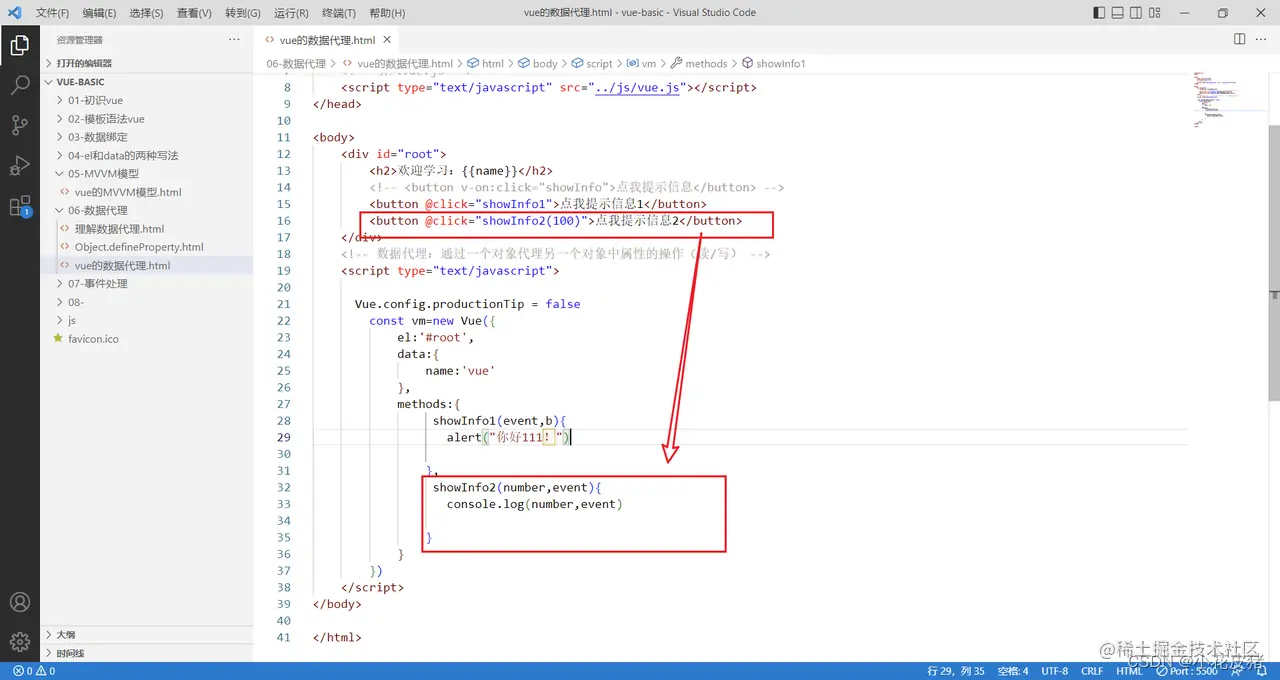Click 行 29, 列 35 cursor position status
Screen dimensions: 1280x680
tap(956, 671)
